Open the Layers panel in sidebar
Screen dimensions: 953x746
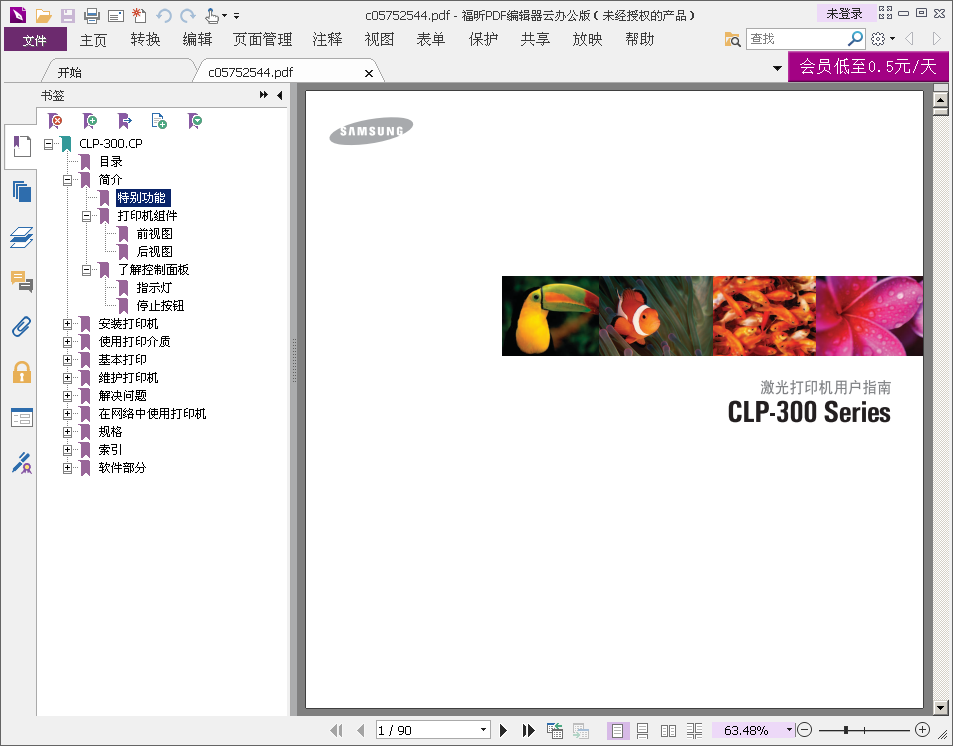[x=21, y=237]
